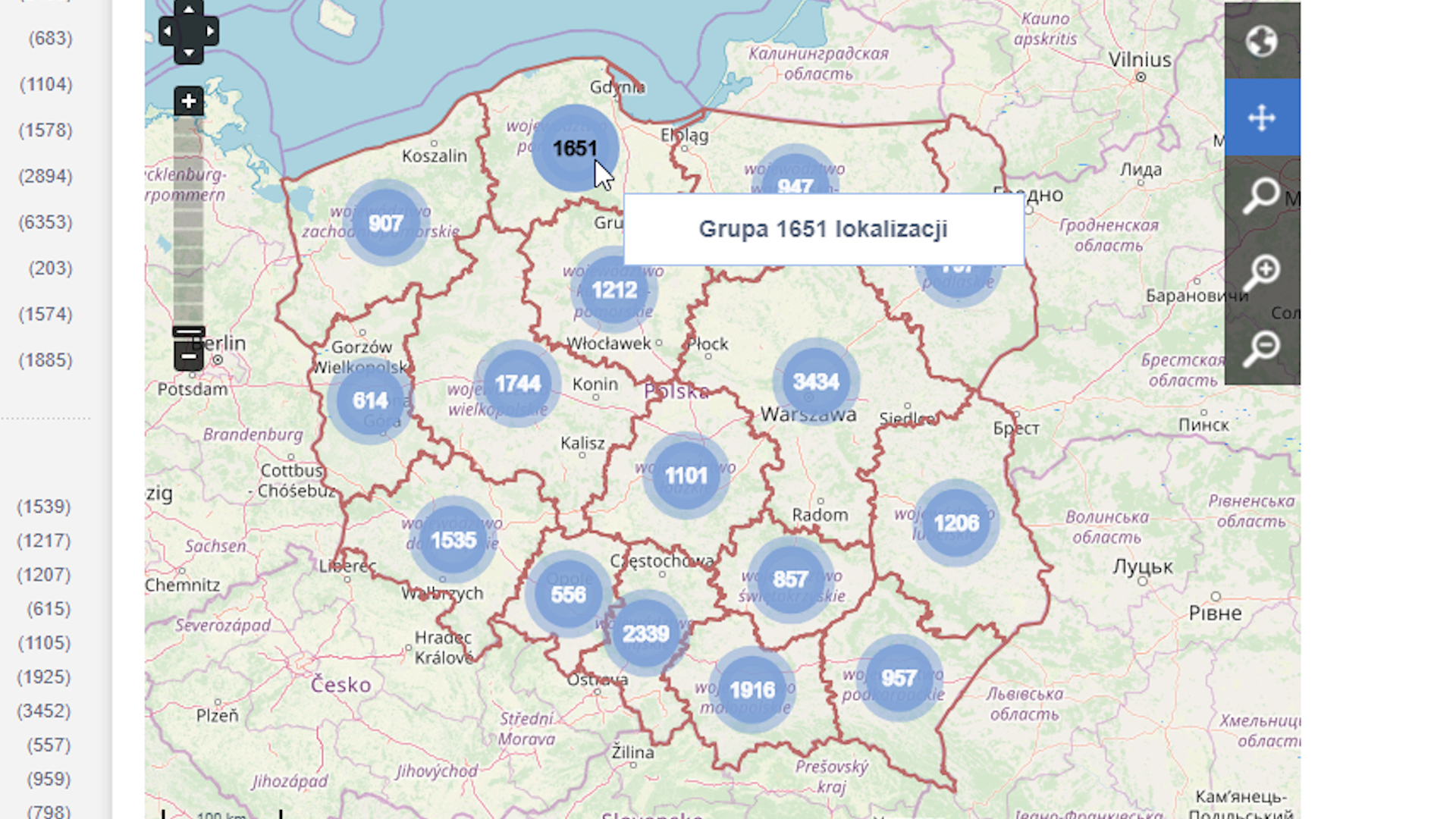1456x819 pixels.
Task: Activate the pan (move) tool
Action: (x=1262, y=118)
